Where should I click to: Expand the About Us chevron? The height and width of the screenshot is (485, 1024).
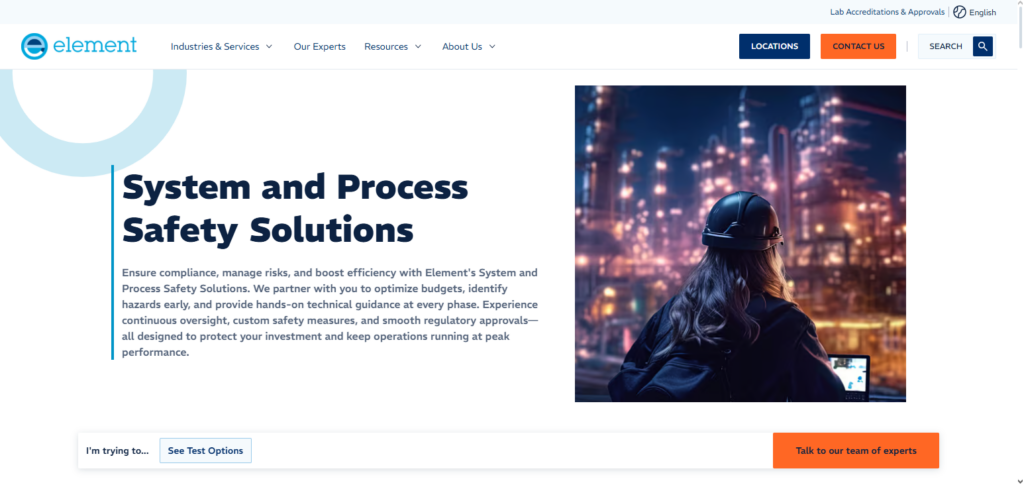492,46
